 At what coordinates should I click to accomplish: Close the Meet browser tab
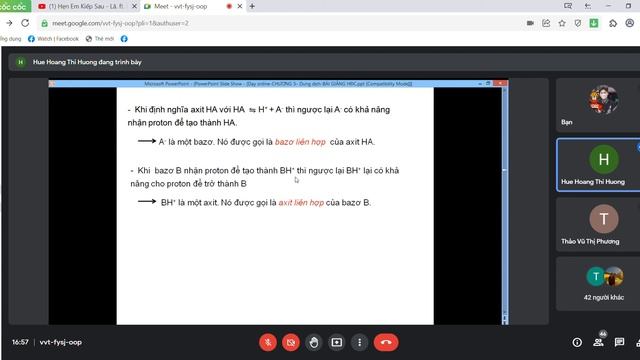[x=240, y=6]
